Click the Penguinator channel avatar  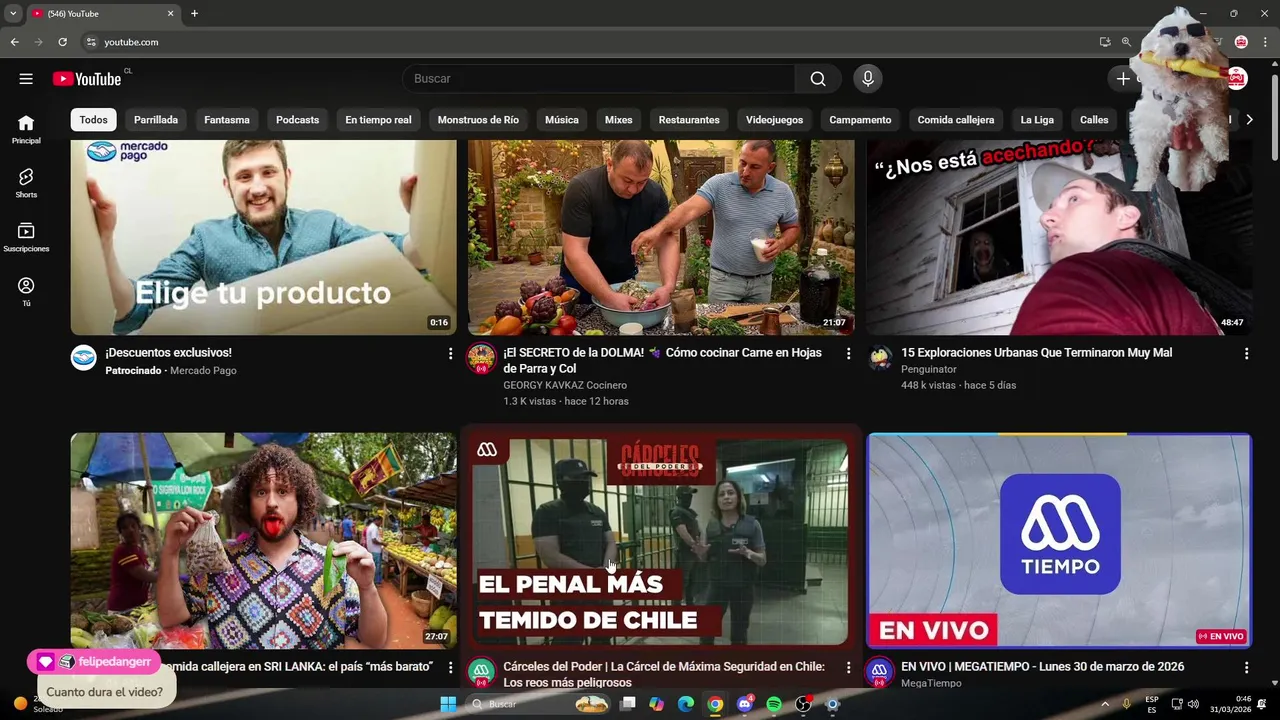tap(880, 358)
